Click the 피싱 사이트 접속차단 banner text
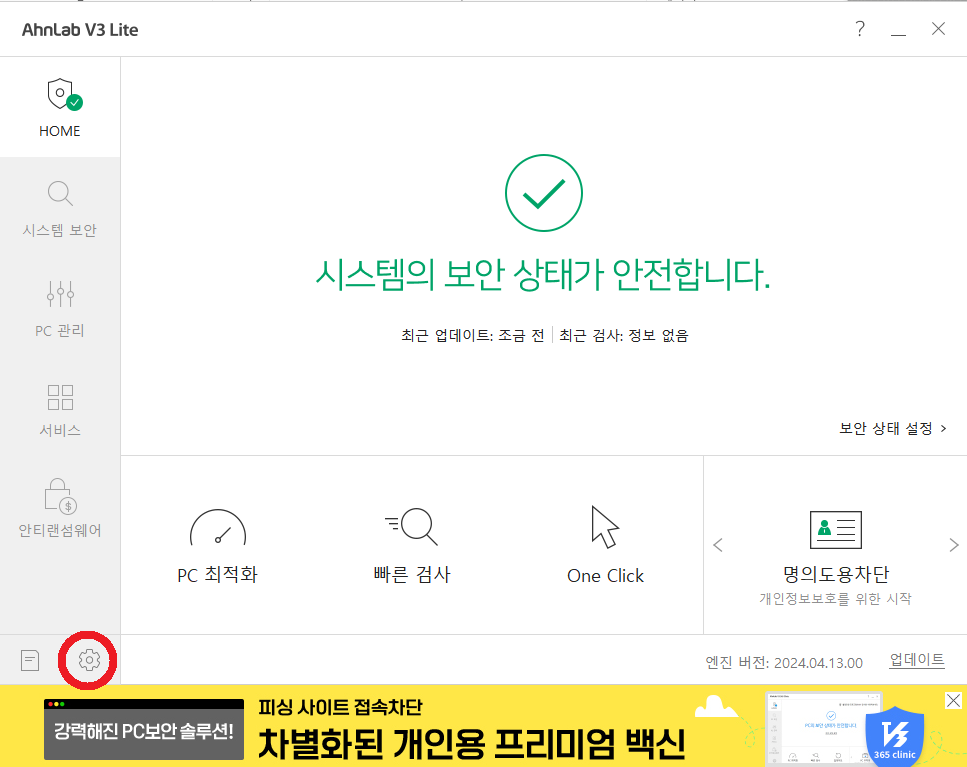 point(340,707)
